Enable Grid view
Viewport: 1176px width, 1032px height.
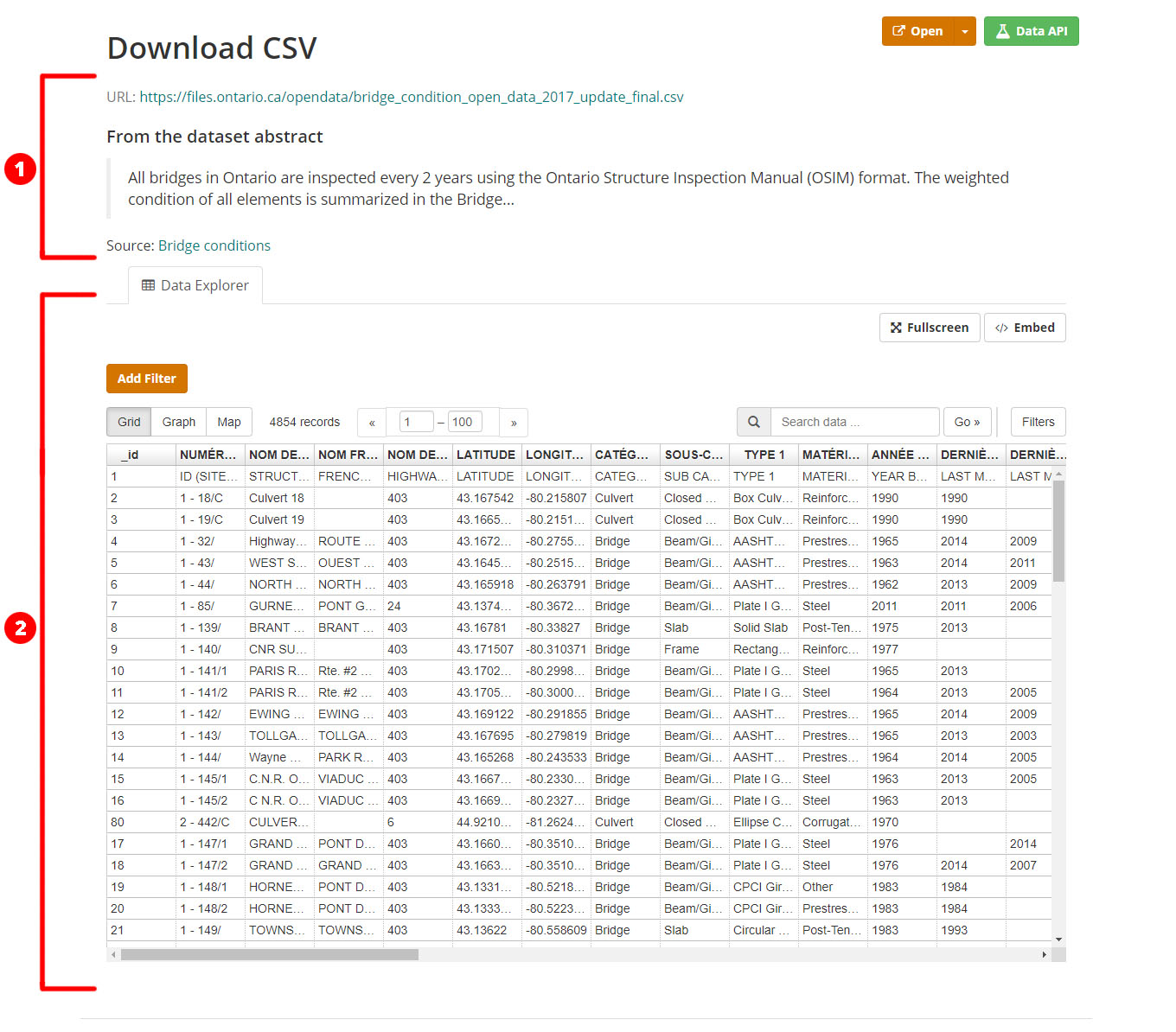point(128,422)
